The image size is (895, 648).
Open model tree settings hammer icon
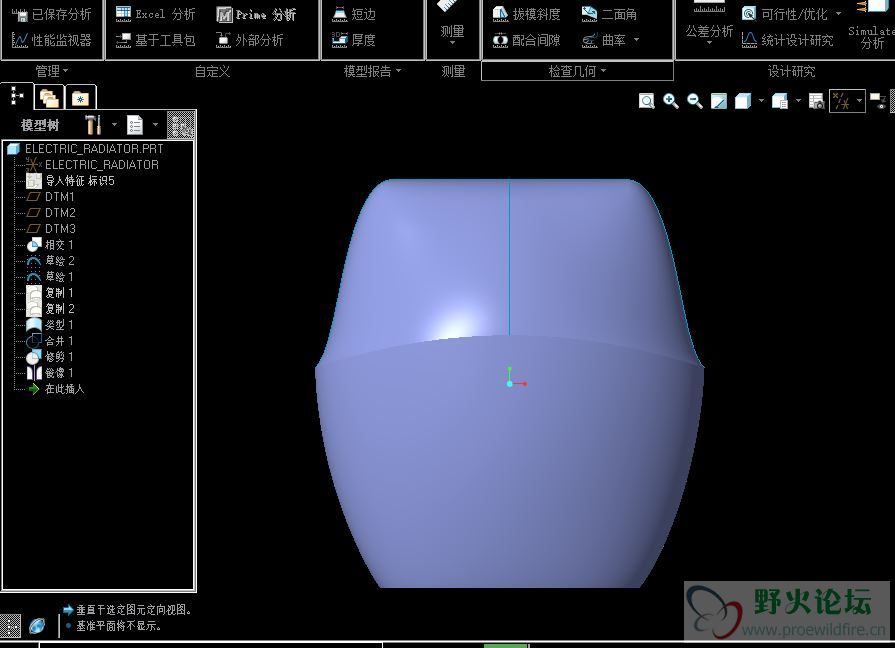tap(93, 124)
